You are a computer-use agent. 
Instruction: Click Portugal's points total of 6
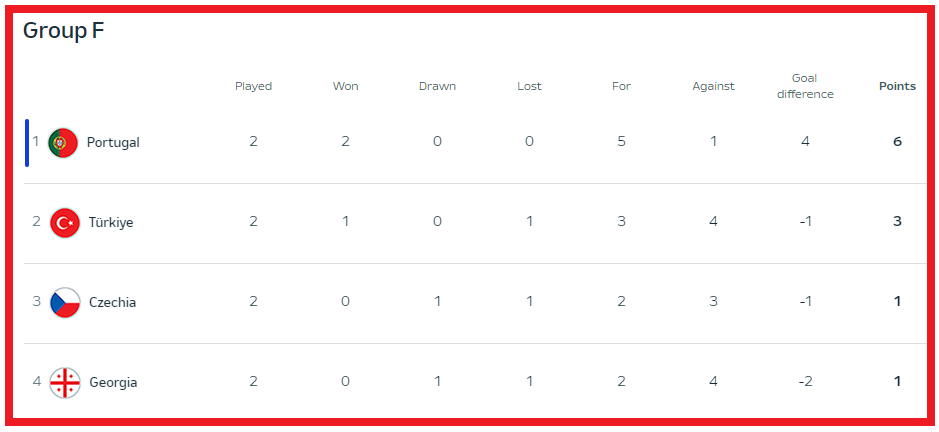[x=897, y=142]
